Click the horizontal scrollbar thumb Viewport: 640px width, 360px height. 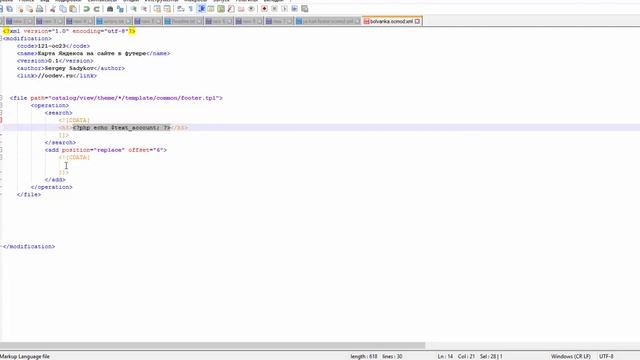tap(212, 345)
